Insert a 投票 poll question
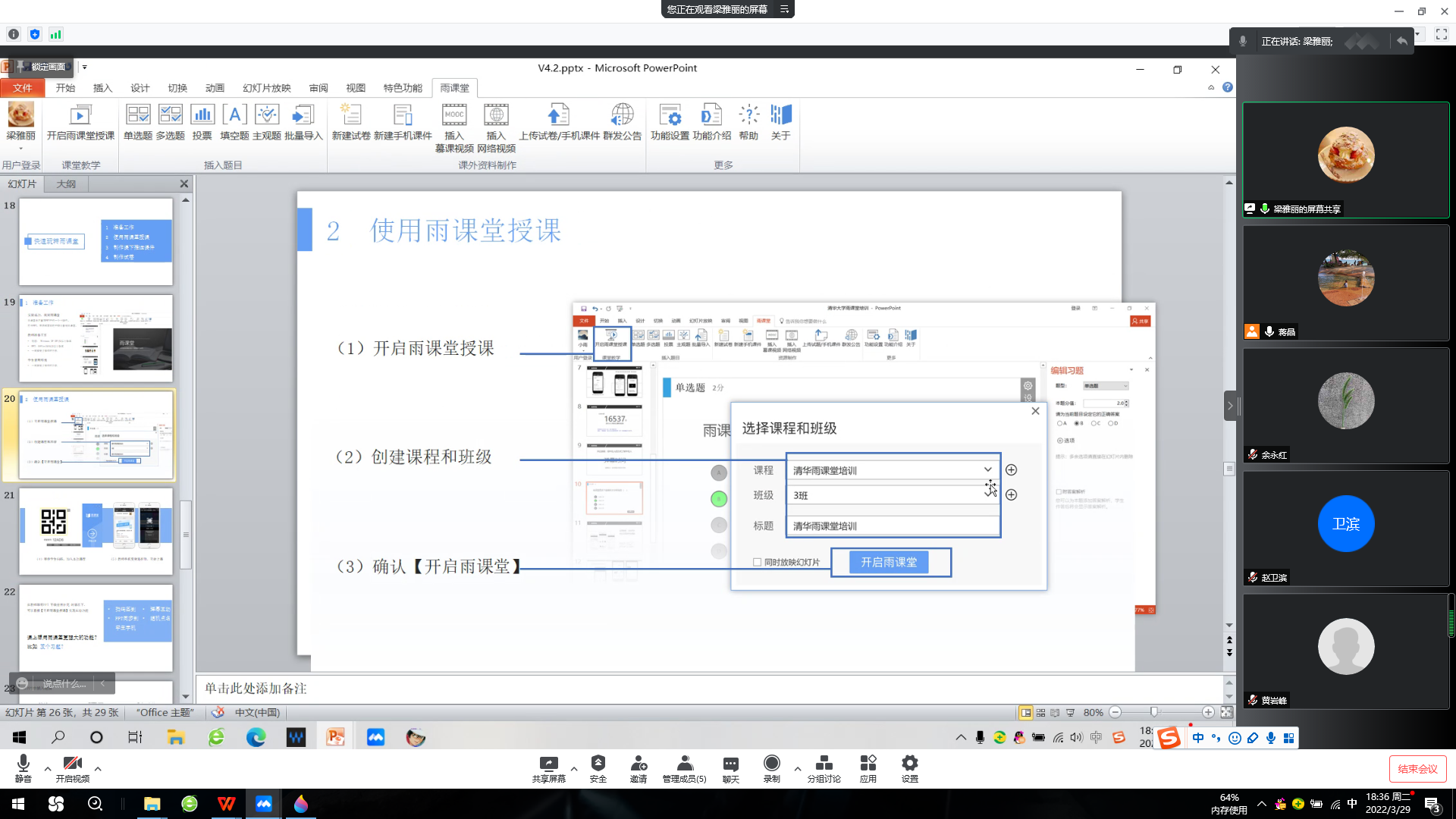Screen dimensions: 1456x819 click(x=202, y=122)
